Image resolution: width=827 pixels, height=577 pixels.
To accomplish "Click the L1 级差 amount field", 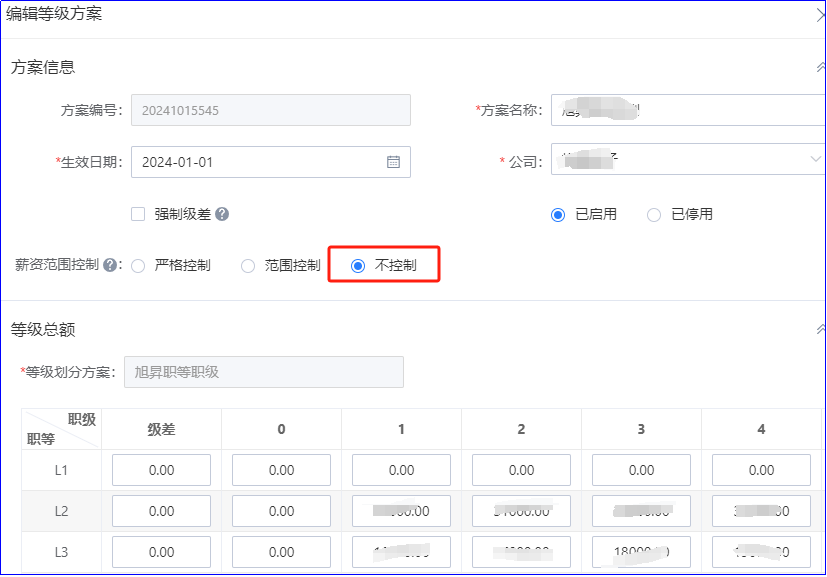I will pyautogui.click(x=161, y=470).
